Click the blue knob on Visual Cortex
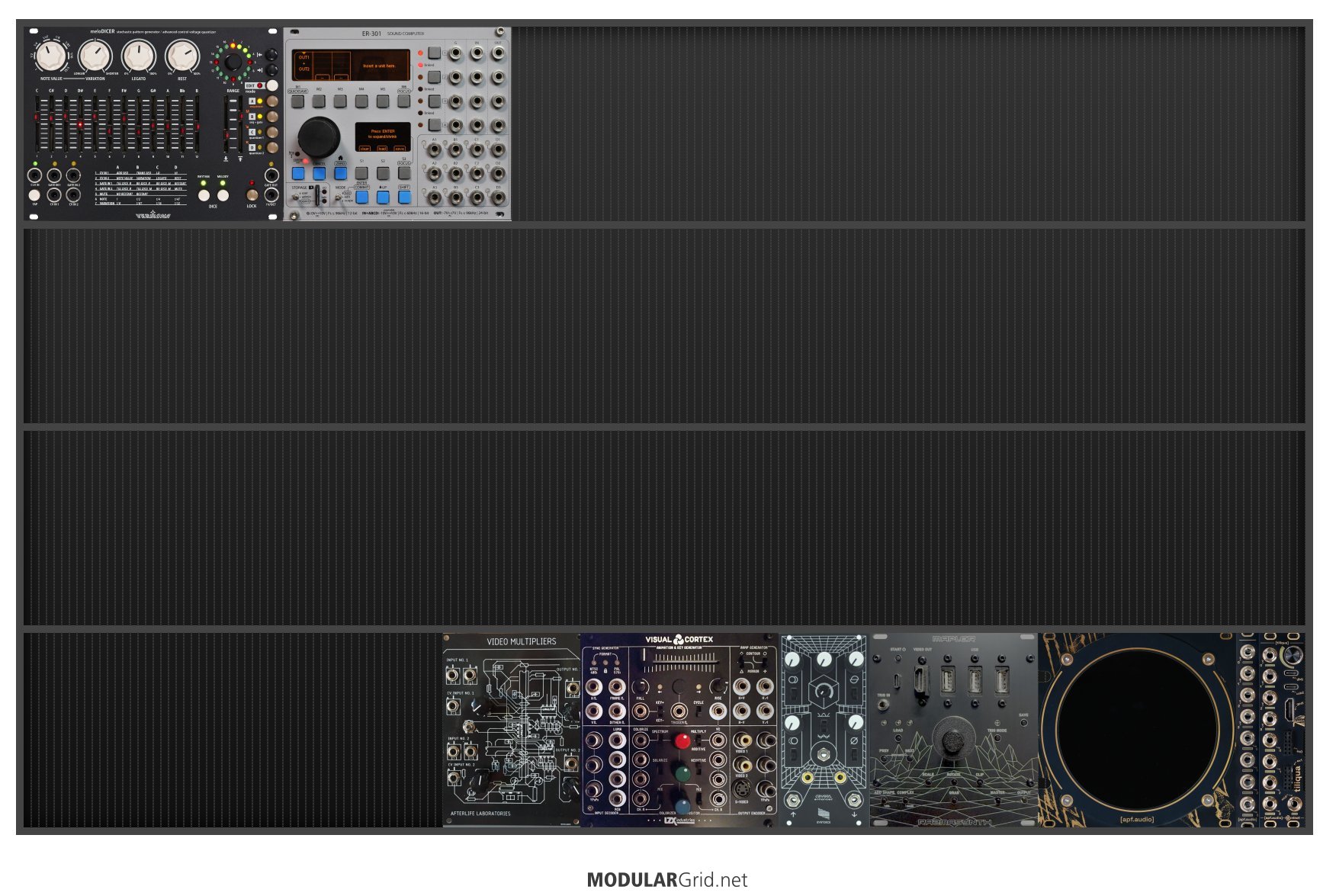 point(682,806)
